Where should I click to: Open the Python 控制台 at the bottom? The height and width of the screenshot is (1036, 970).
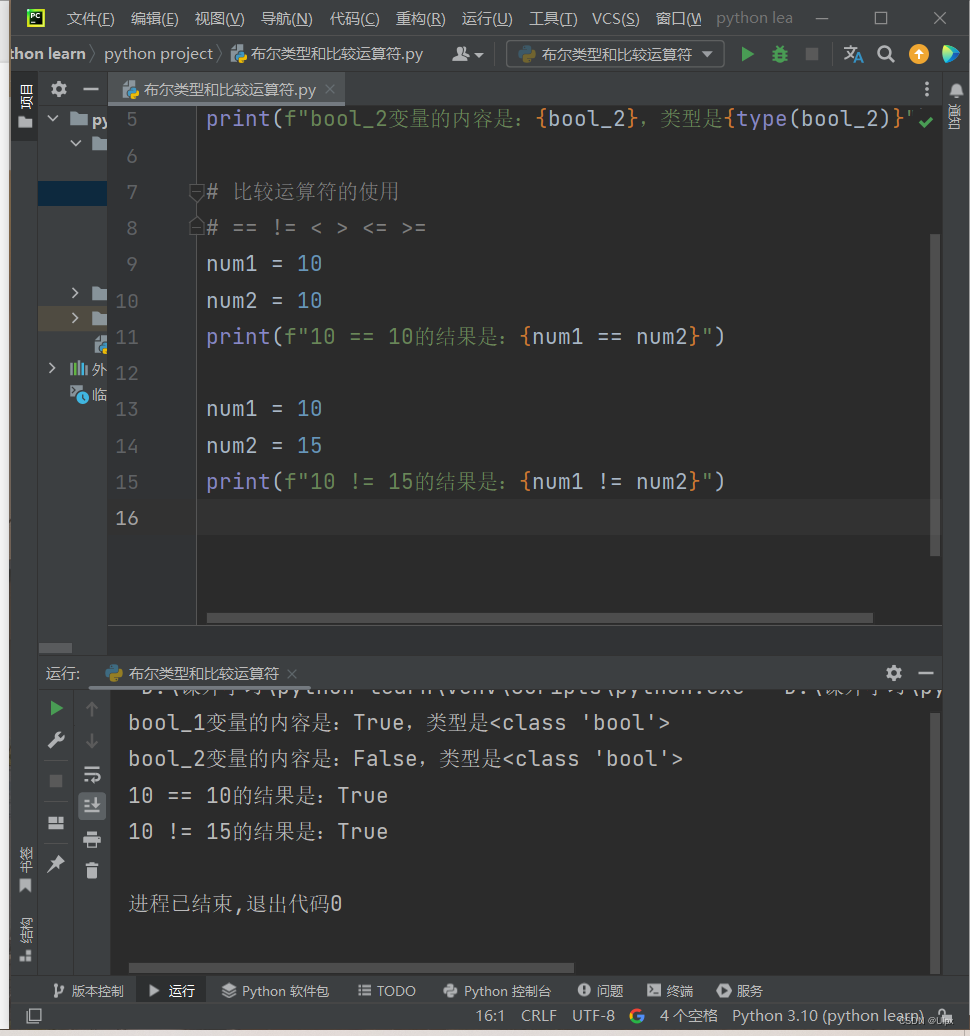point(498,990)
